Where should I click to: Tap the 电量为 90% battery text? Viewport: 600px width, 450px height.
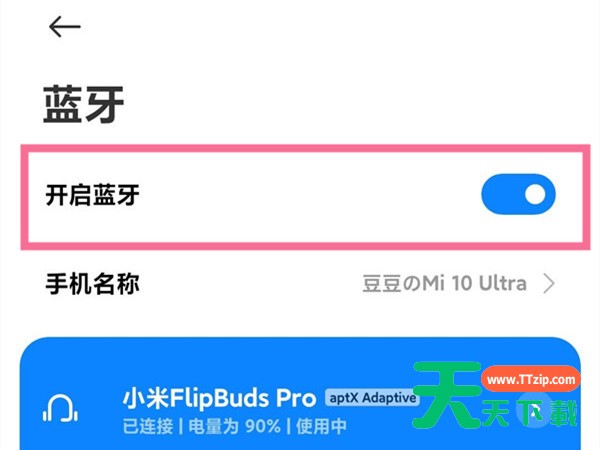(x=234, y=427)
